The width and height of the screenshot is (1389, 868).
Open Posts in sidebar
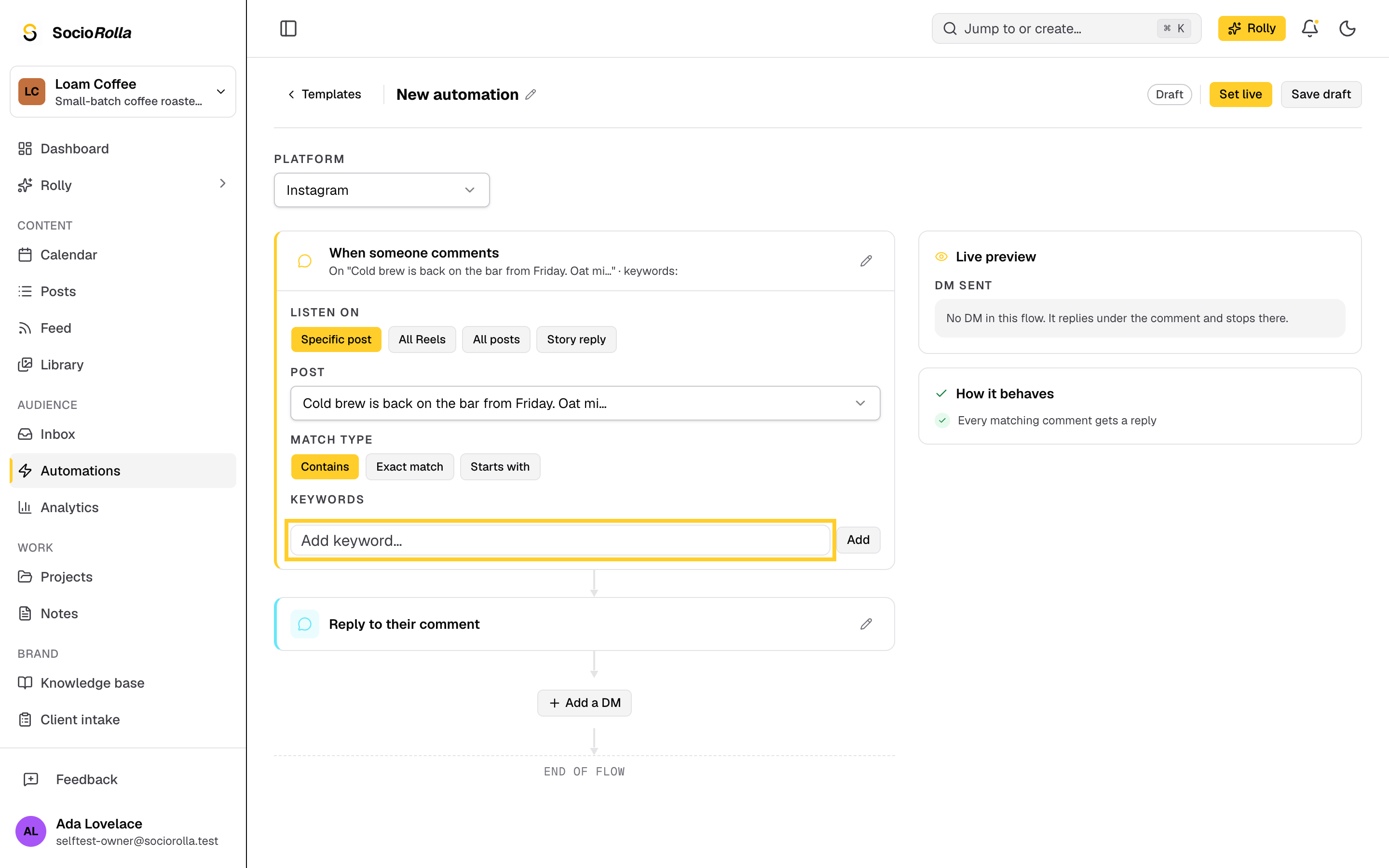pos(123,291)
